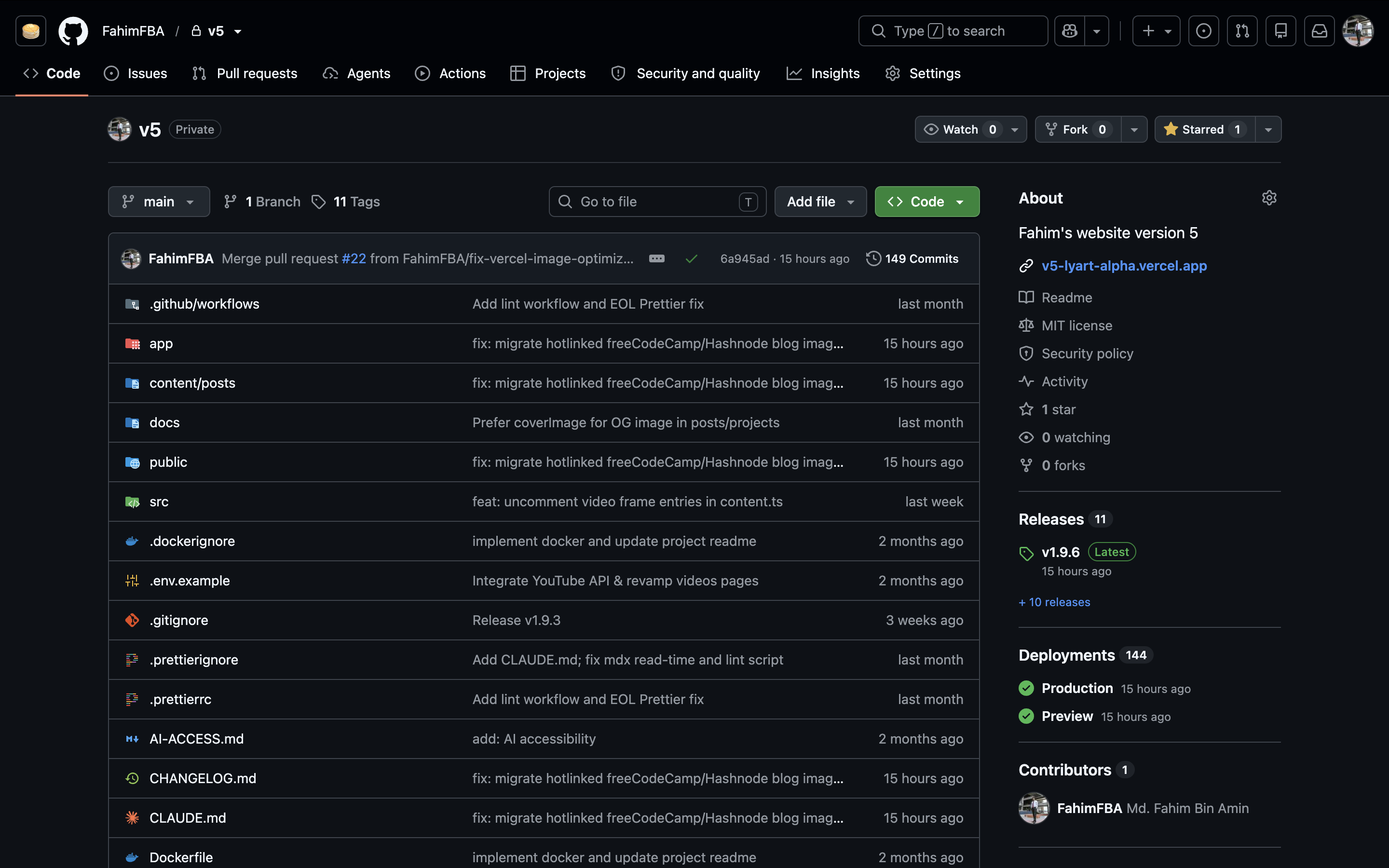Viewport: 1389px width, 868px height.
Task: Click the .github/workflows folder icon
Action: [132, 304]
